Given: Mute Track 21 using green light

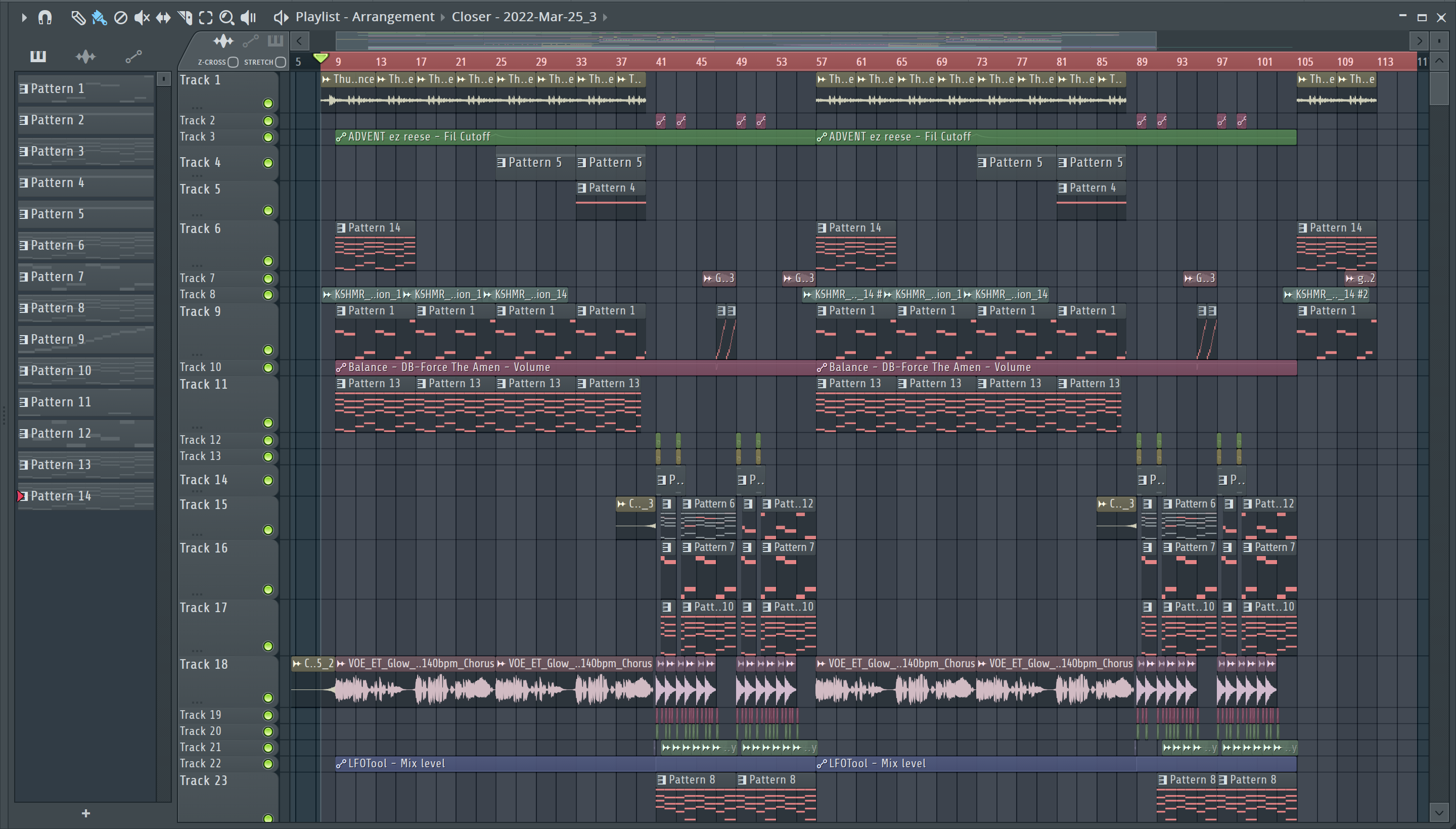Looking at the screenshot, I should [267, 748].
